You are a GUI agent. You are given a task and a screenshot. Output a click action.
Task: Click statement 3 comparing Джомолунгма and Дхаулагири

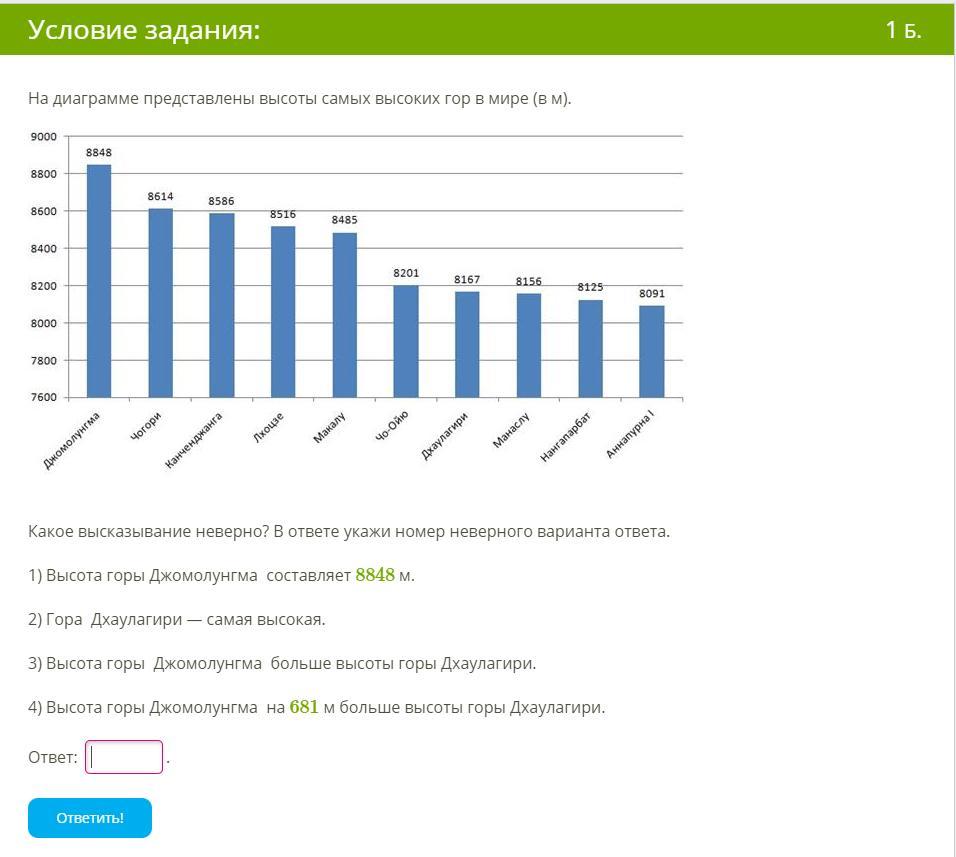[282, 663]
